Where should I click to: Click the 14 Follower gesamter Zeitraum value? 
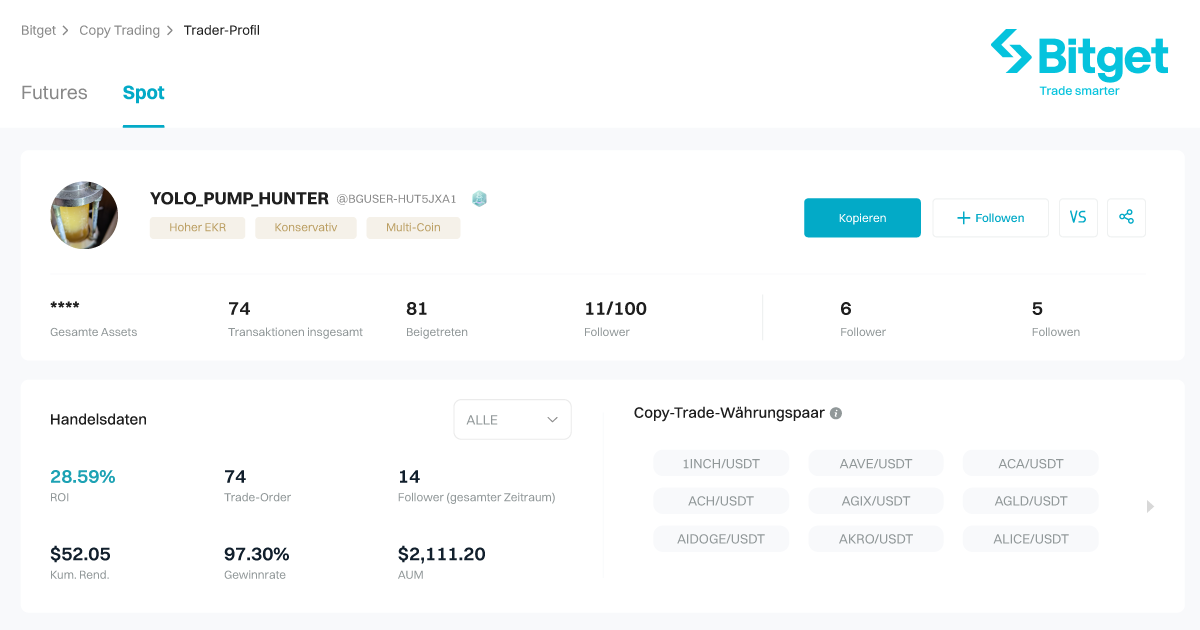tap(409, 476)
